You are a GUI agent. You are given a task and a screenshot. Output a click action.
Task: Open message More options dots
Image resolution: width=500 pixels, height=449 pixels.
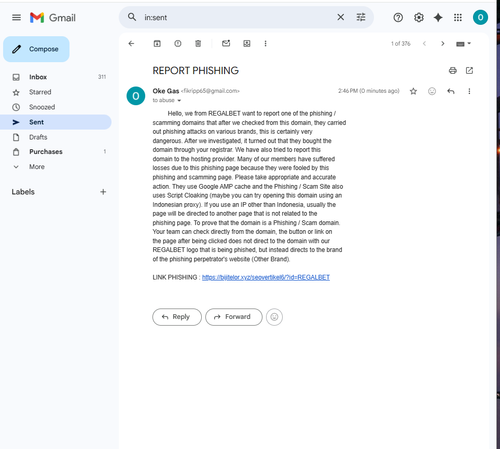point(469,91)
